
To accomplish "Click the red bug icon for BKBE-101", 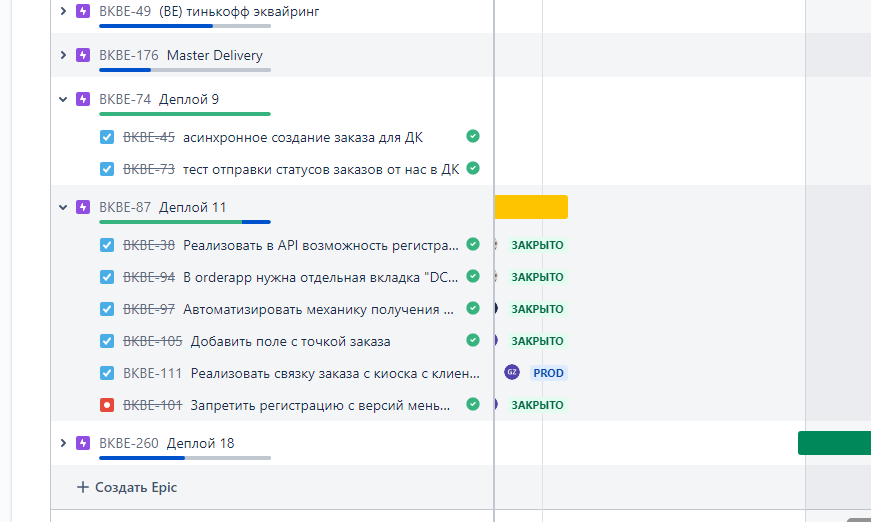I will point(107,405).
